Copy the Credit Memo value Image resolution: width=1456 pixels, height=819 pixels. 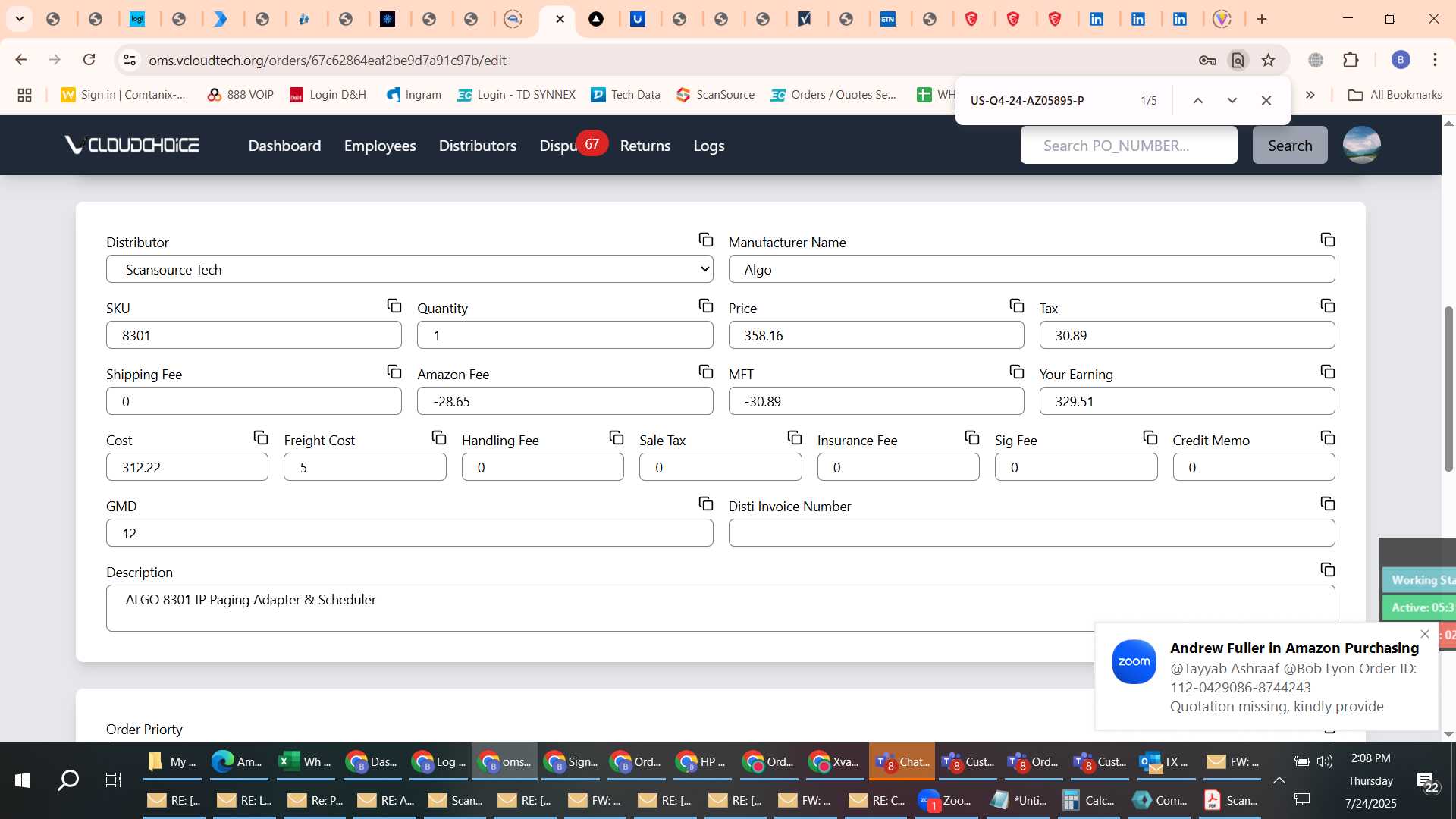click(x=1327, y=438)
